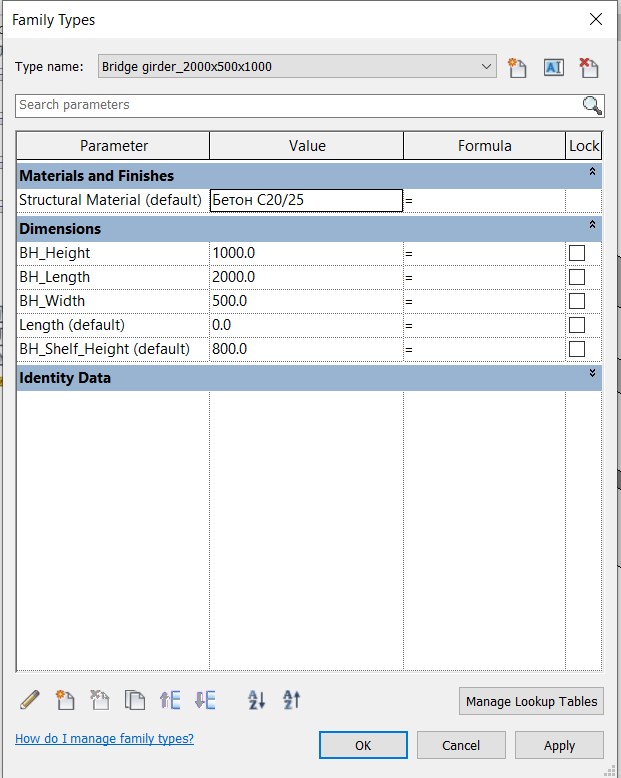Click the magnifier icon in search box

point(592,106)
